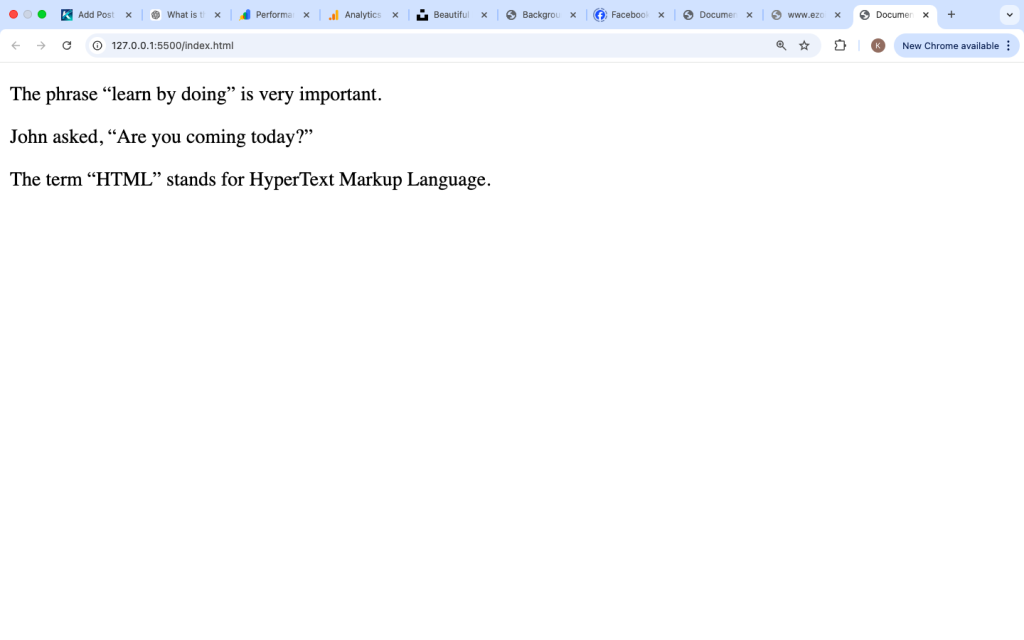Close the Background tab
1024x640 pixels.
point(573,14)
